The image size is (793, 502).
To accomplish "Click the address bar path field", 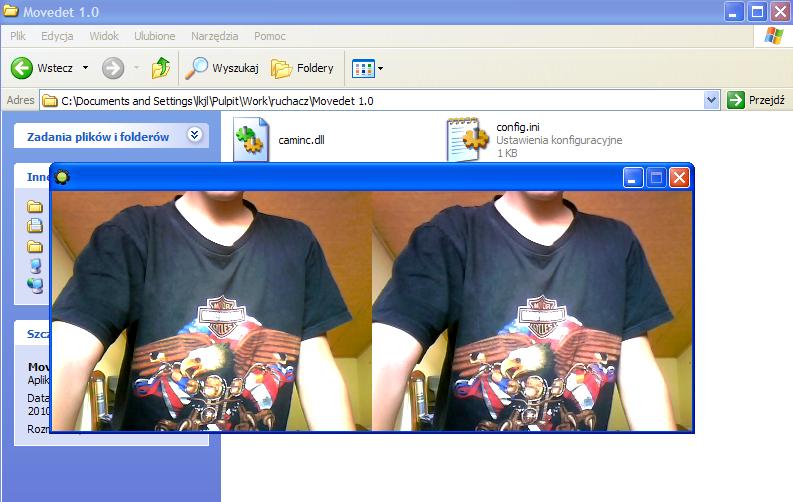I will click(x=380, y=100).
